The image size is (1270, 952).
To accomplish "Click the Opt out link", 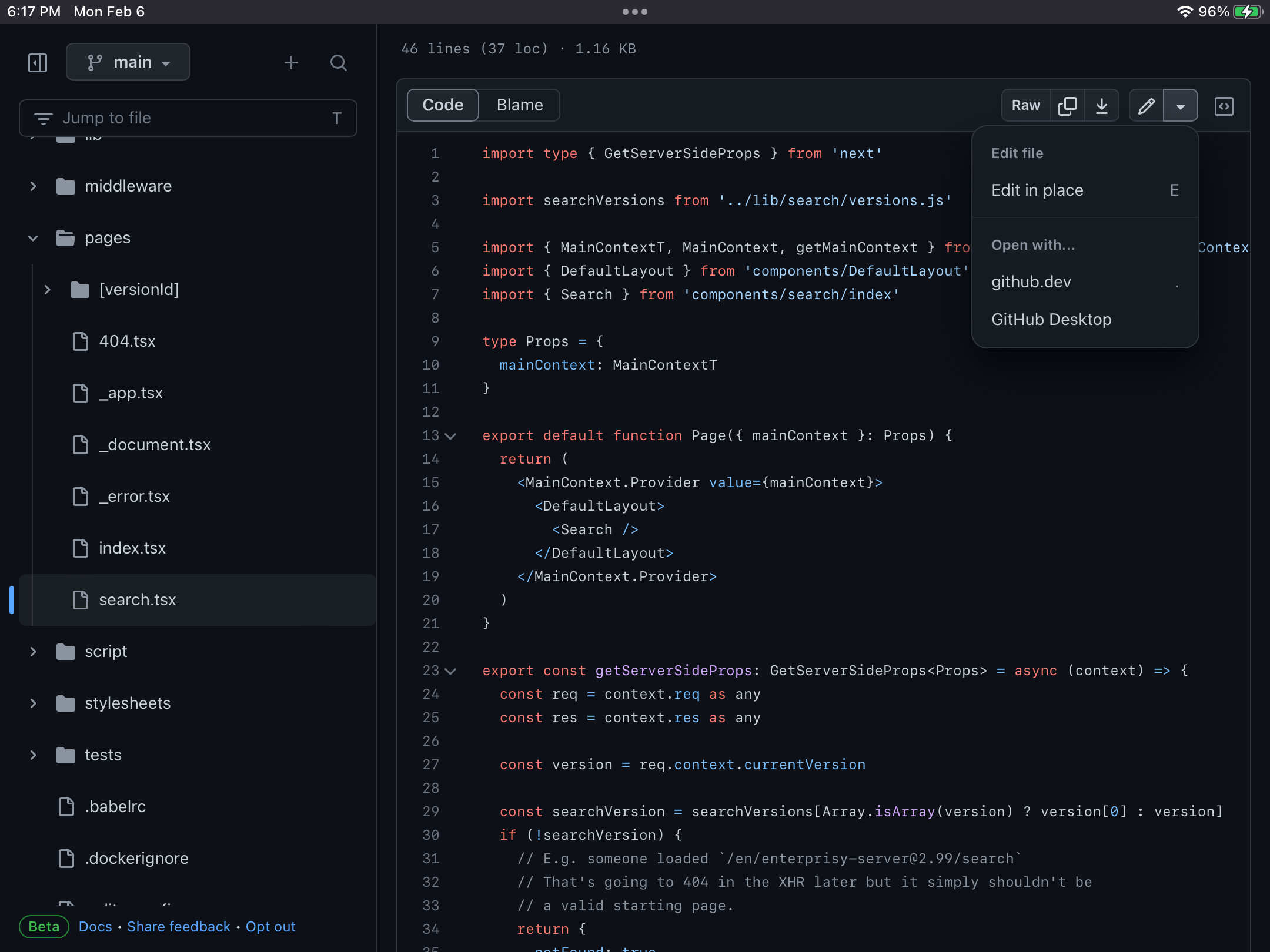I will pos(270,927).
